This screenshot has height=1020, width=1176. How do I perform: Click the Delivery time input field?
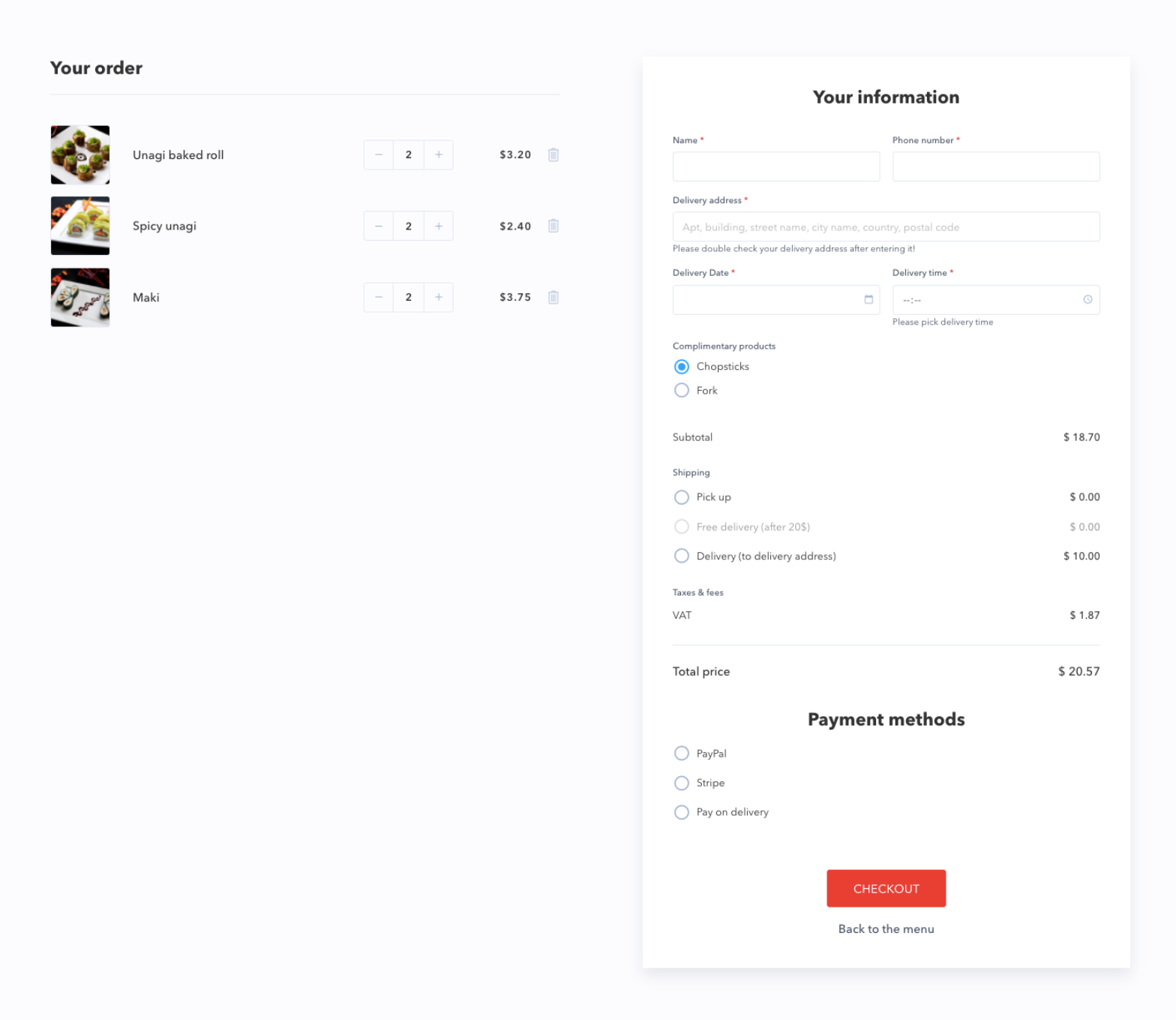tap(996, 300)
